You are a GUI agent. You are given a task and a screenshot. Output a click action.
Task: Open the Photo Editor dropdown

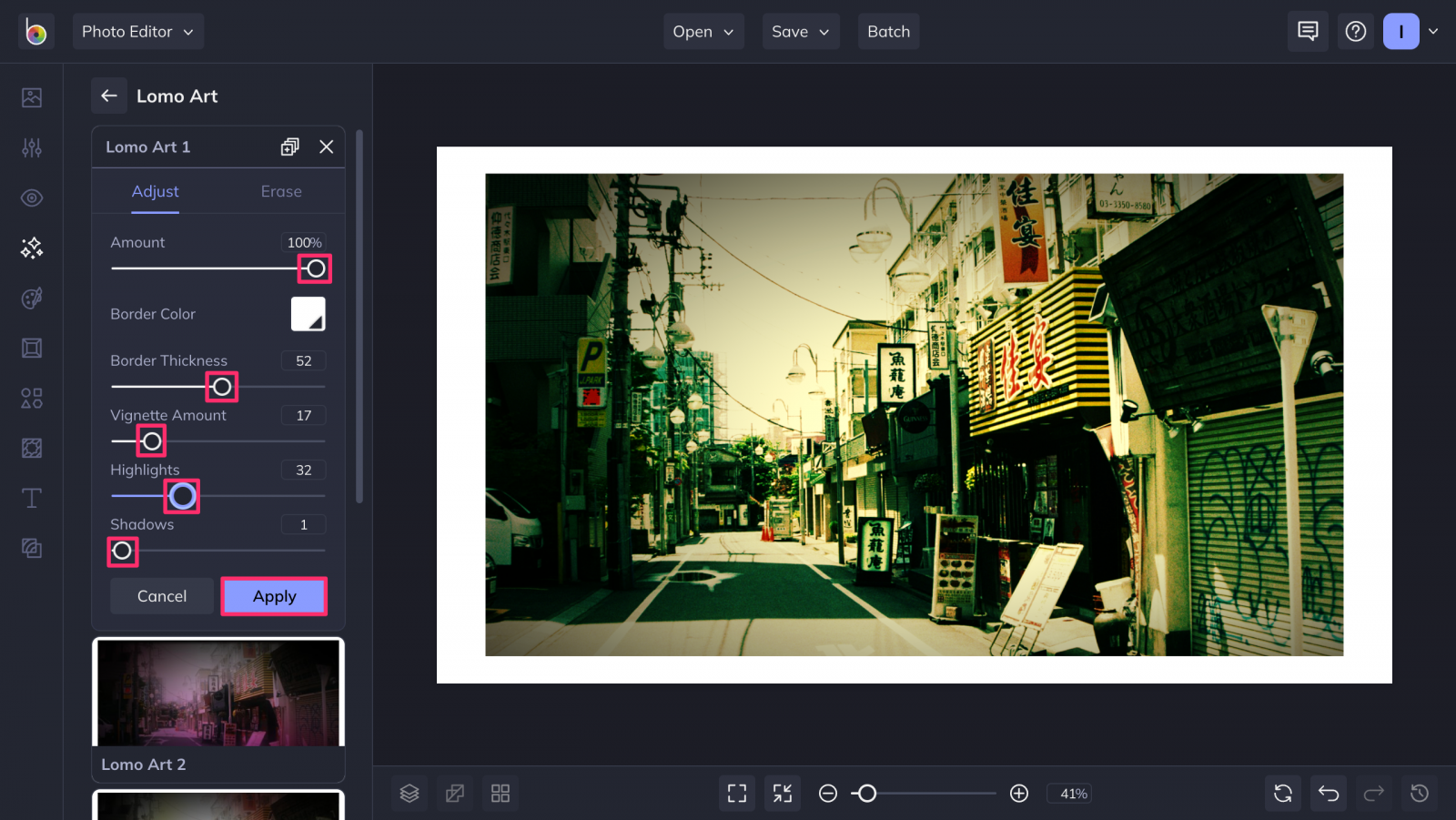pos(137,31)
